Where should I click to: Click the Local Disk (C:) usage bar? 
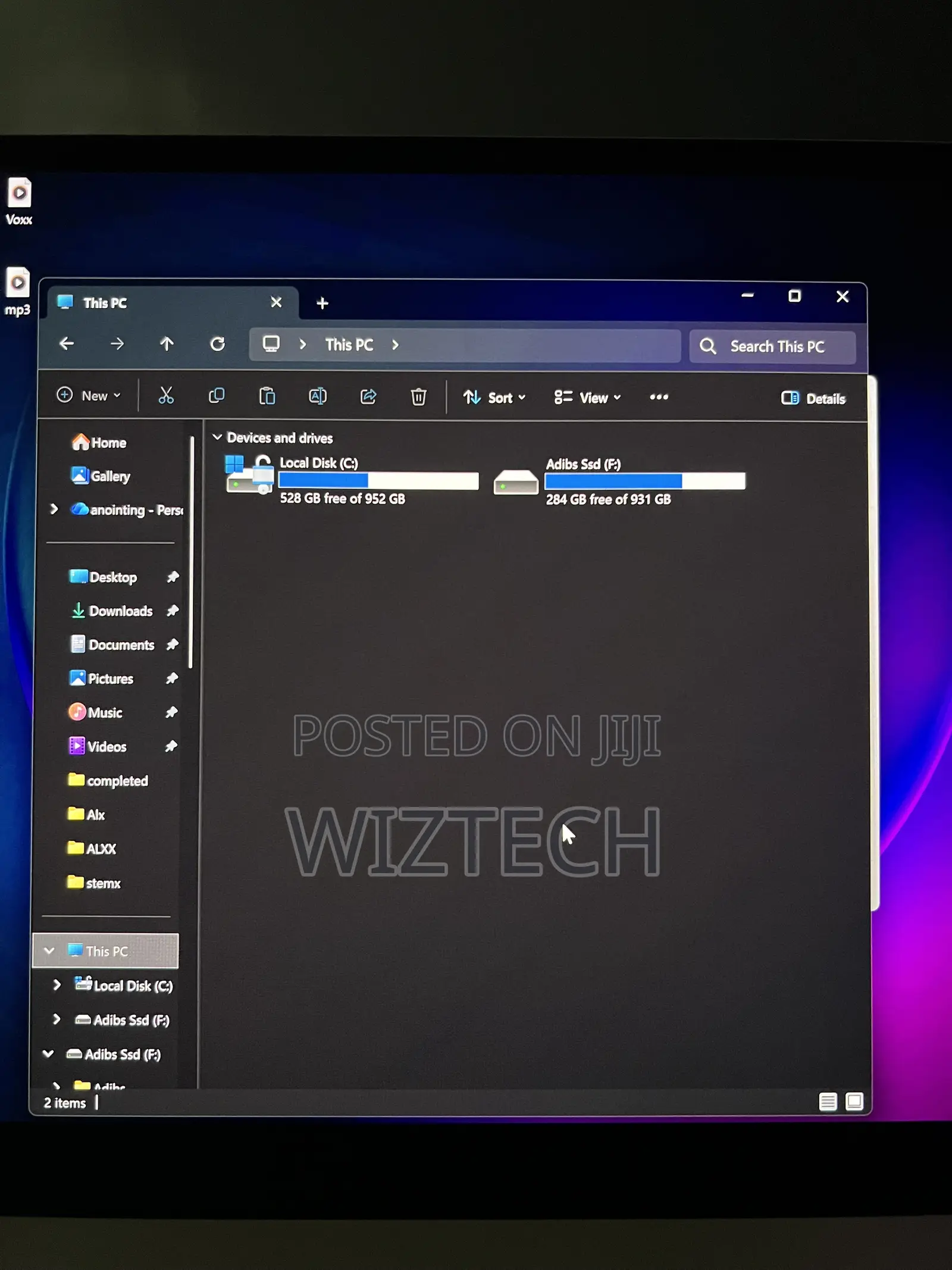pos(378,480)
